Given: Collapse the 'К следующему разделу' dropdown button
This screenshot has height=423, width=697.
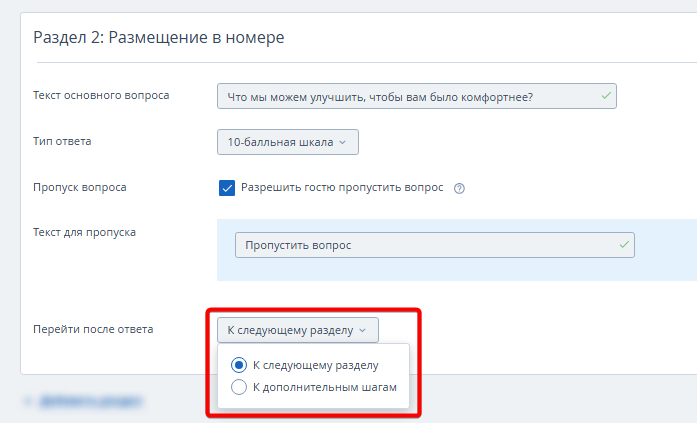Looking at the screenshot, I should coord(297,329).
